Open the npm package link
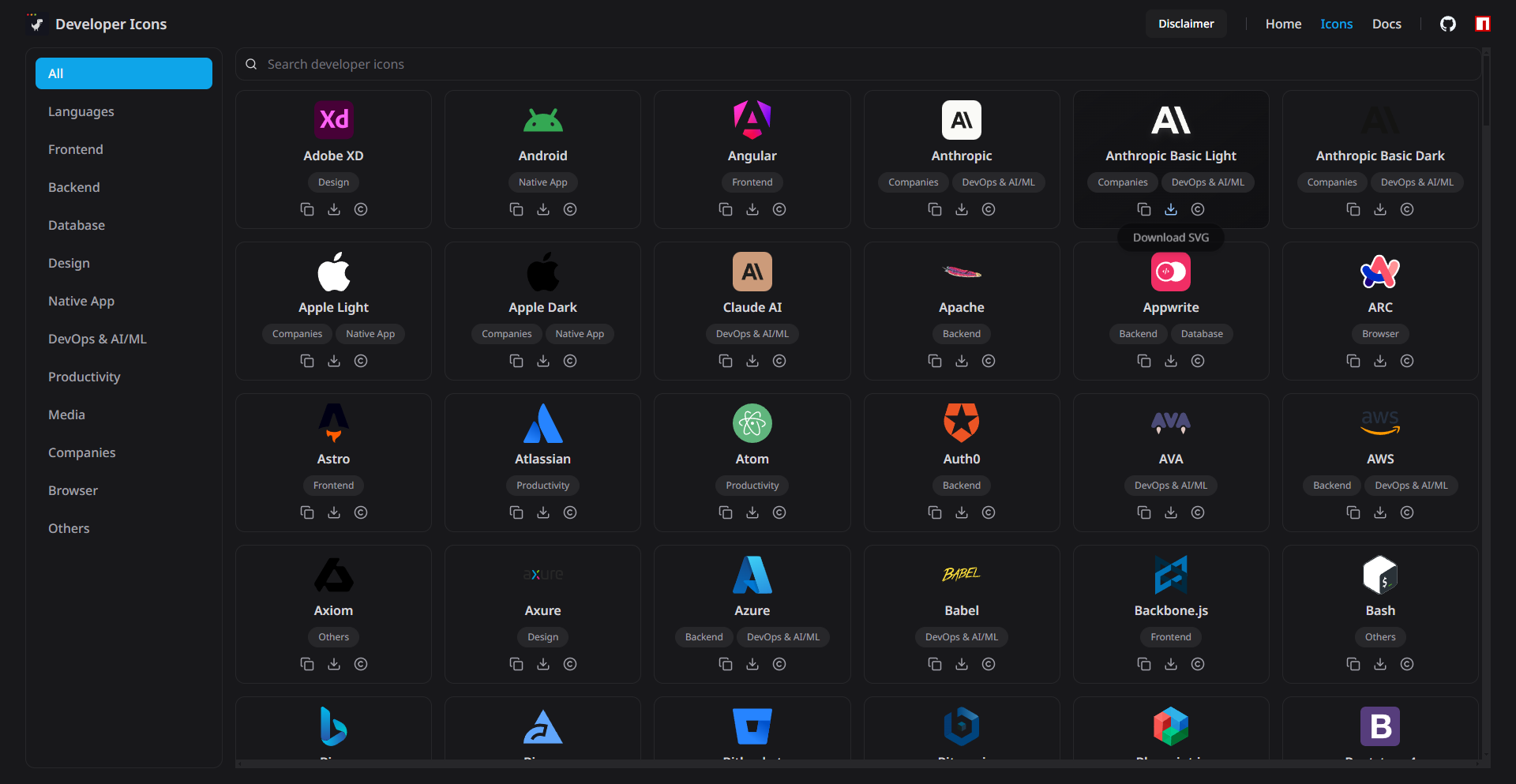1516x784 pixels. pos(1483,24)
